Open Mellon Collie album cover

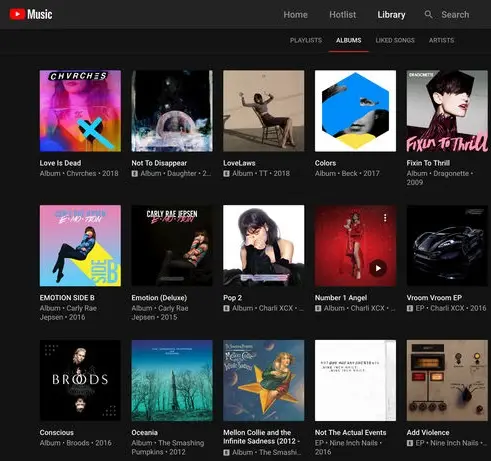pos(264,380)
